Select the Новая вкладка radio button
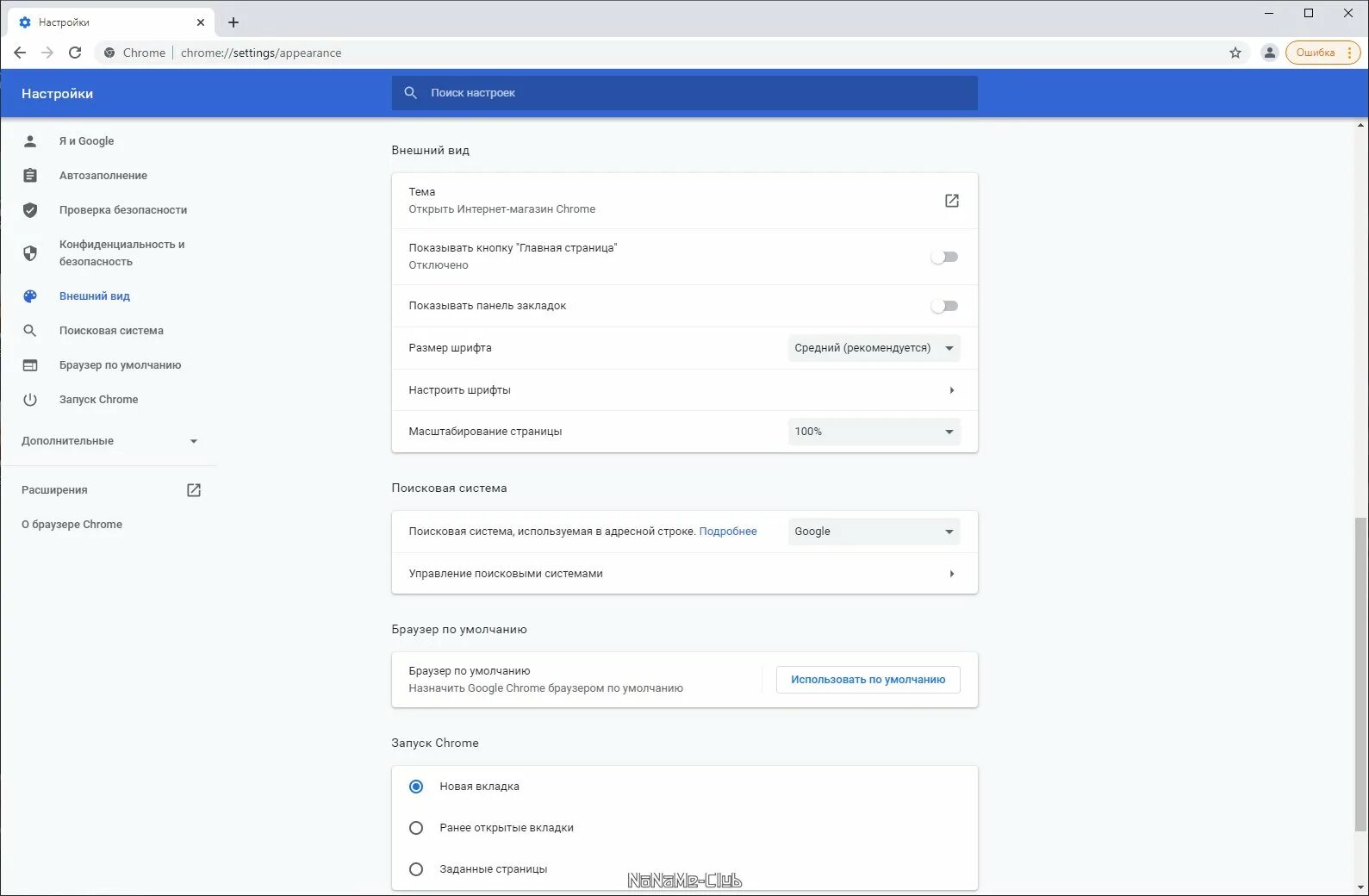The image size is (1369, 896). pos(416,787)
